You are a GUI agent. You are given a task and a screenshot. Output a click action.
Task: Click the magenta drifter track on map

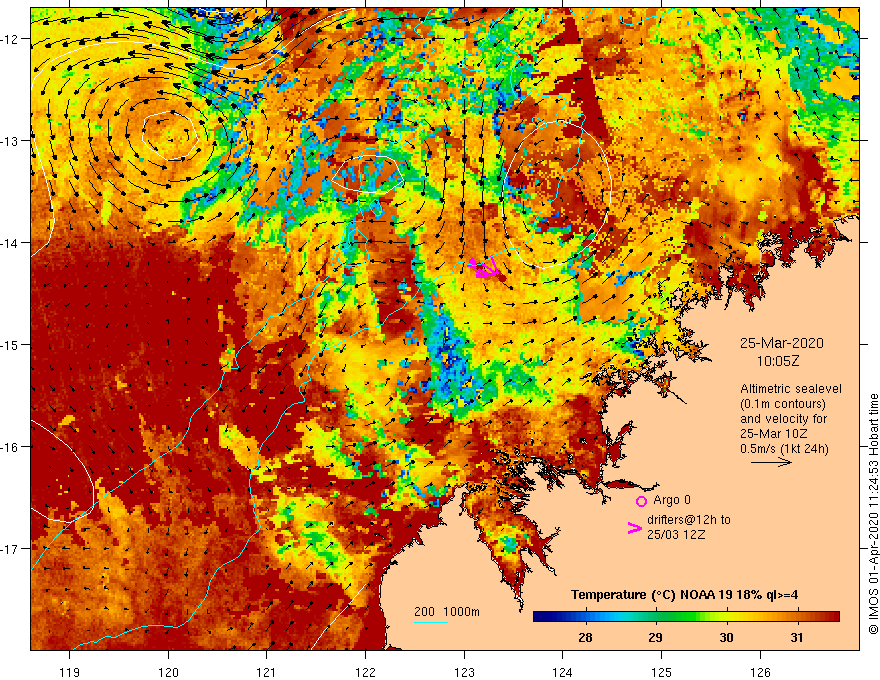pos(484,268)
